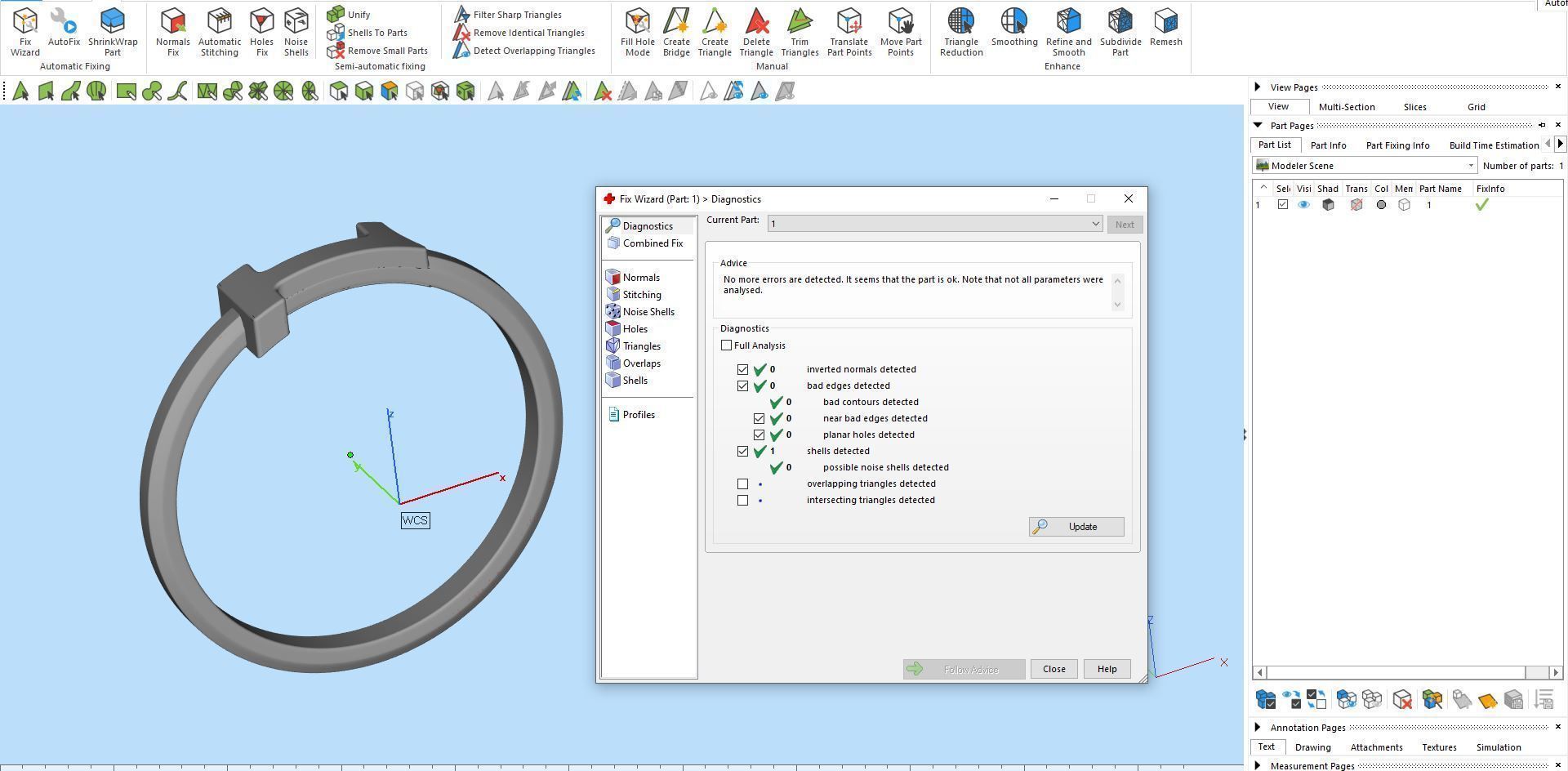Click the Update button
The width and height of the screenshot is (1568, 771).
pyautogui.click(x=1076, y=527)
